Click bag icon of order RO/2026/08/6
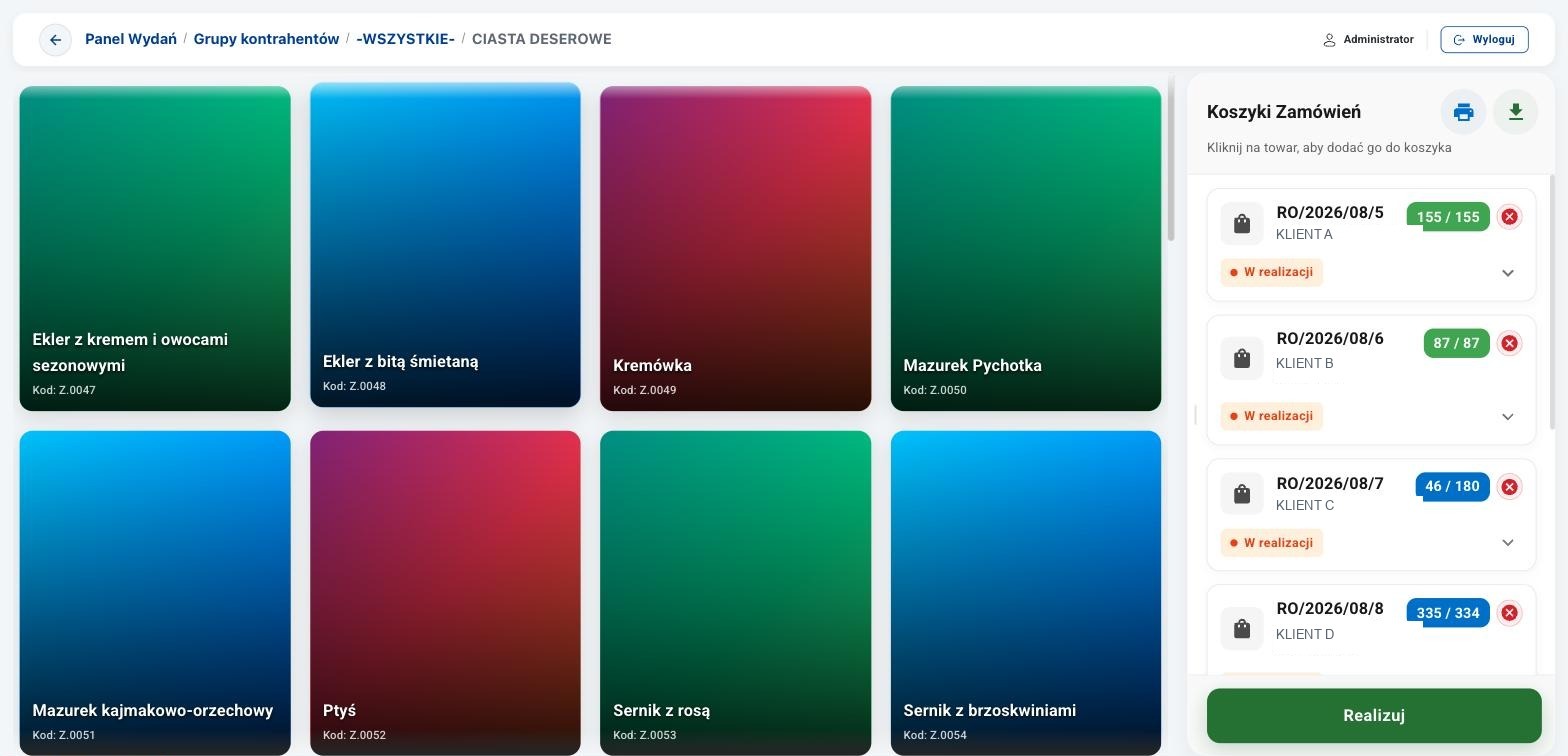This screenshot has height=756, width=1568. [x=1242, y=358]
